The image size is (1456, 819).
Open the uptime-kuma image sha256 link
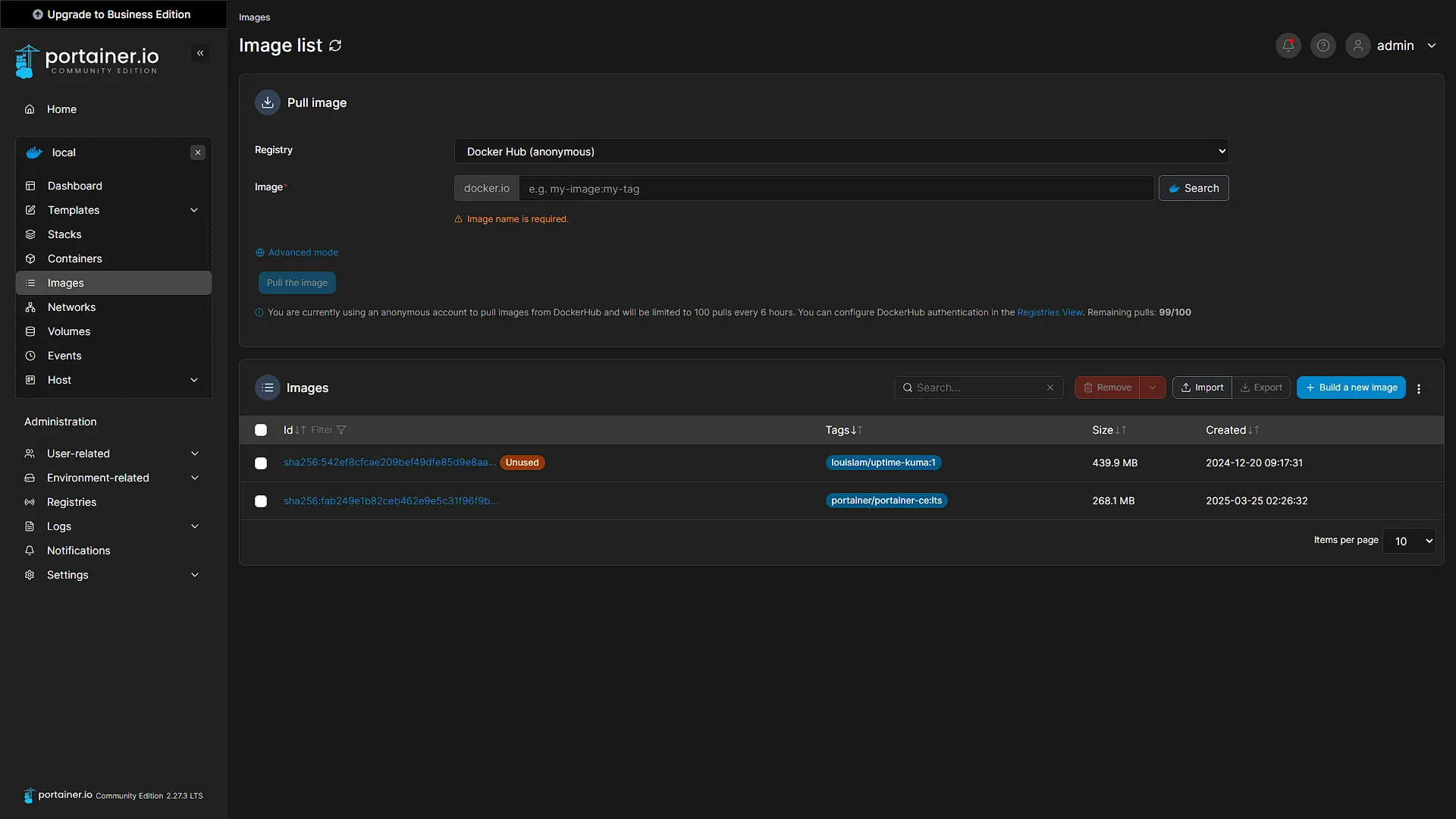pyautogui.click(x=390, y=463)
